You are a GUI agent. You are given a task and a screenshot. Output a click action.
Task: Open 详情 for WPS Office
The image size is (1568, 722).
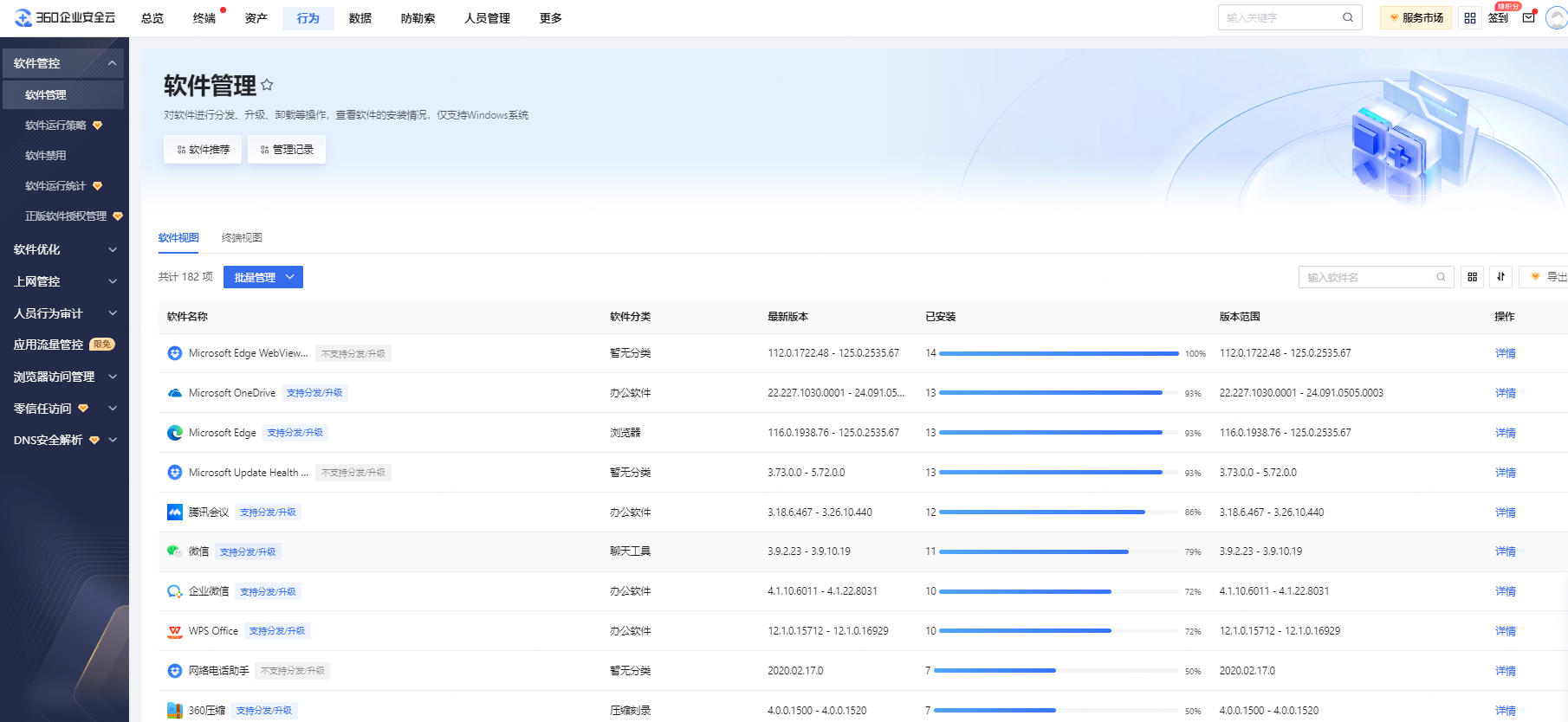1506,631
